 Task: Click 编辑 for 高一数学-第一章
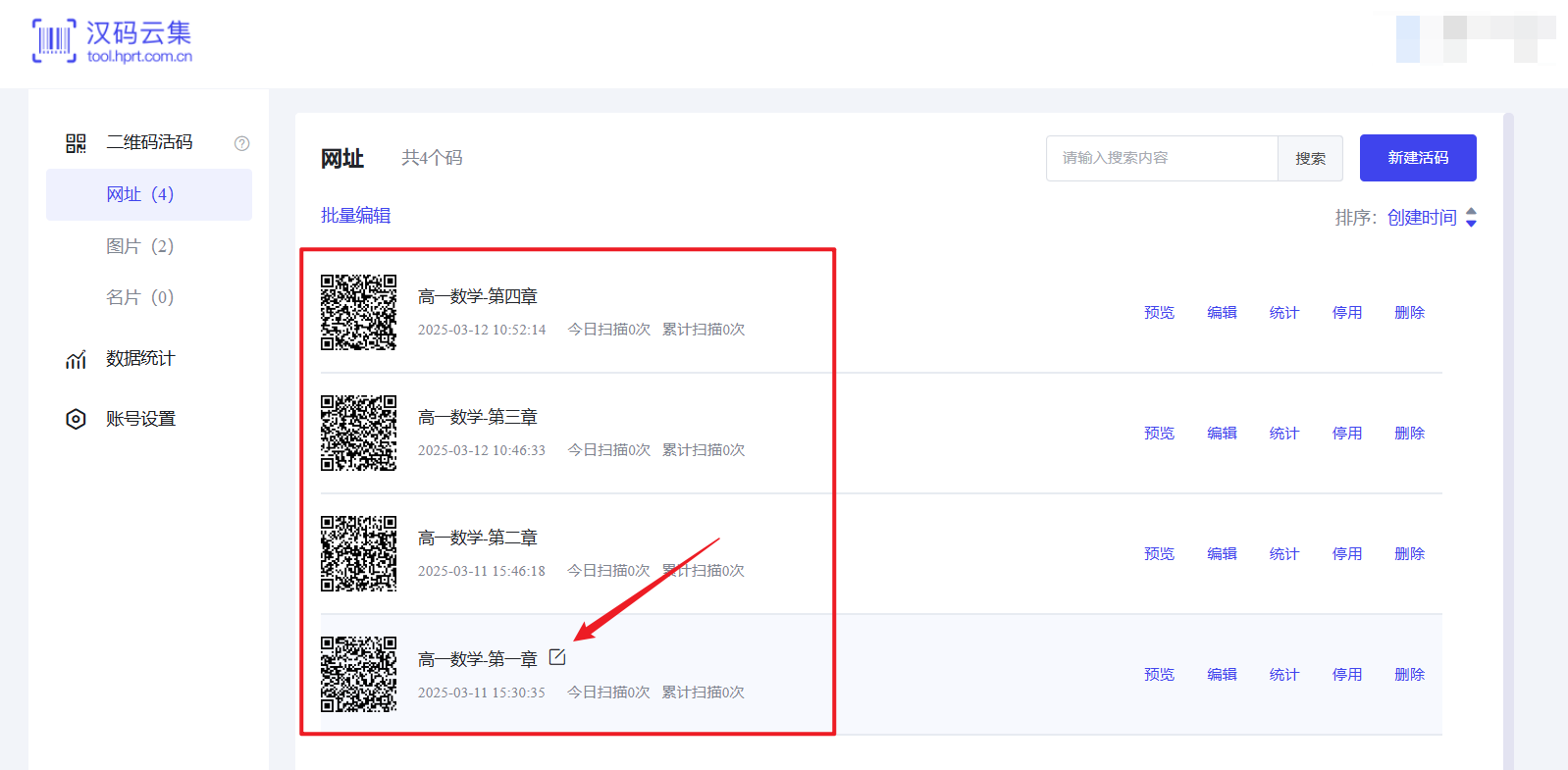[1222, 675]
